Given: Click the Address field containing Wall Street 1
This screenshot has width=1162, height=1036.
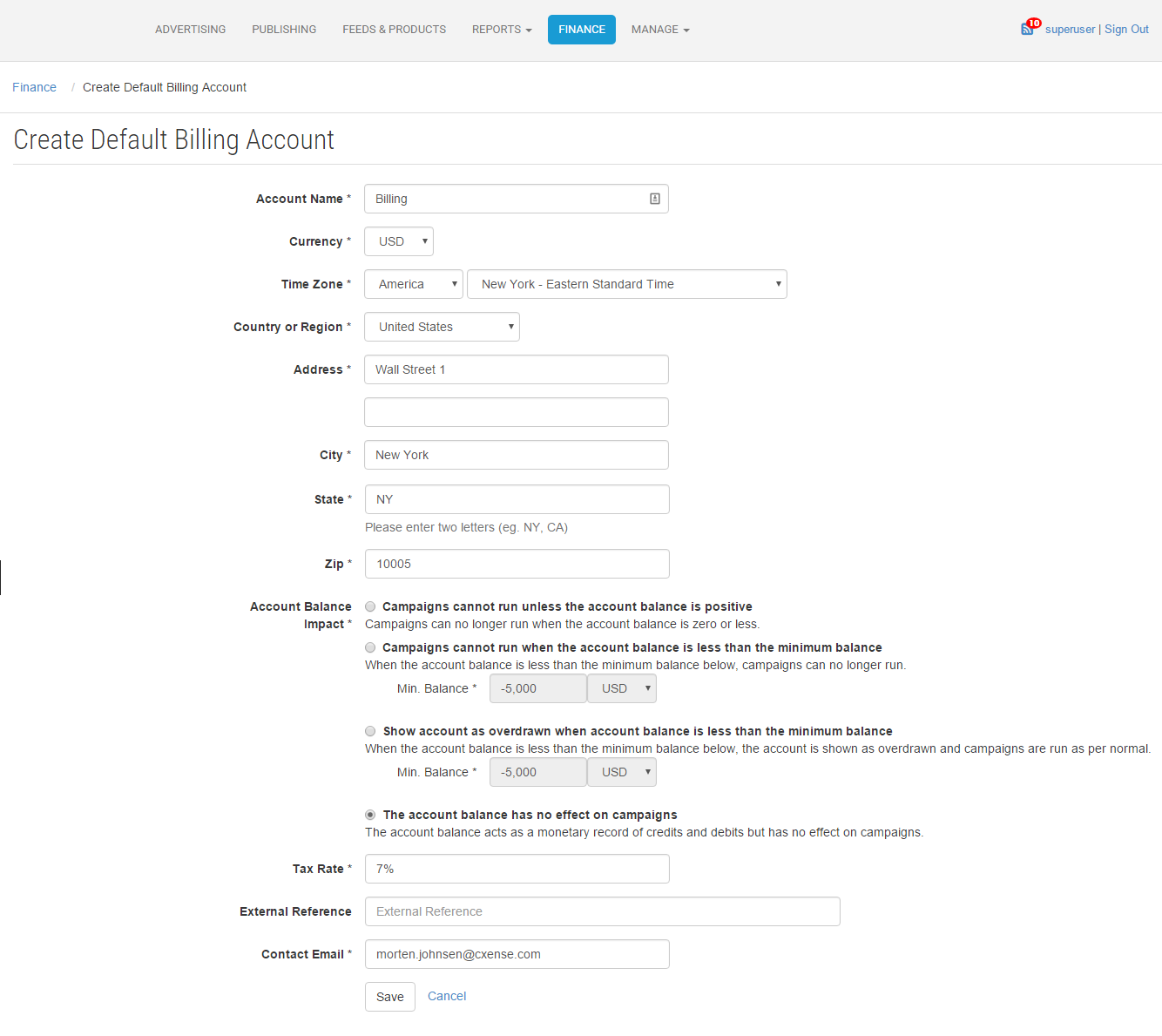Looking at the screenshot, I should (517, 369).
